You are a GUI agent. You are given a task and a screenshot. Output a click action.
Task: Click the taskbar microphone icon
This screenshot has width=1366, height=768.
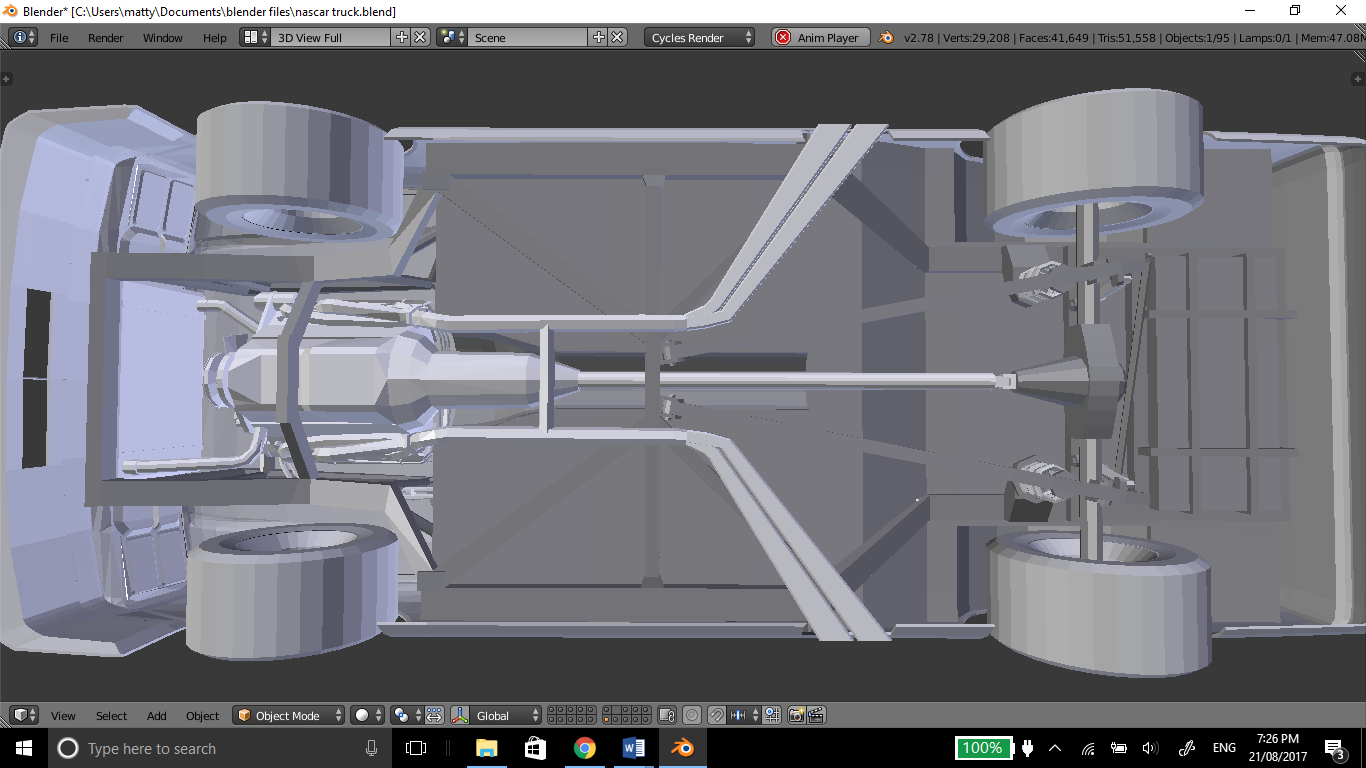[372, 748]
